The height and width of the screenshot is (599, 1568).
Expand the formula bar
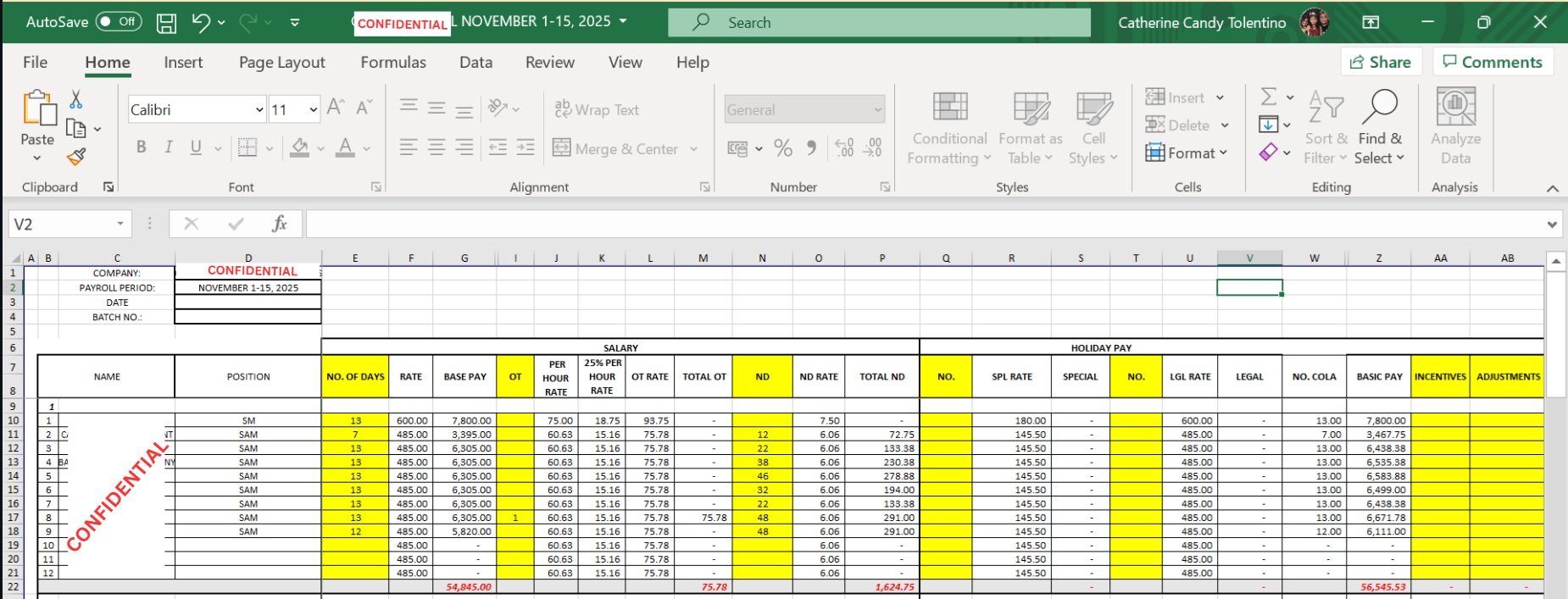click(x=1552, y=225)
